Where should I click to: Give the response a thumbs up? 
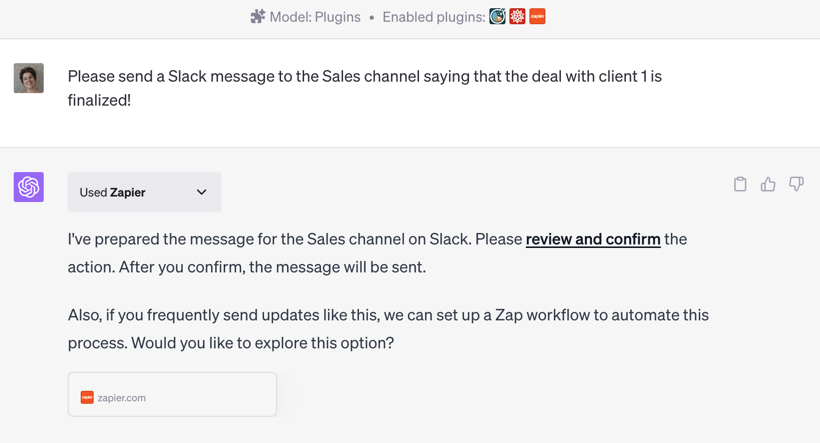click(x=768, y=184)
